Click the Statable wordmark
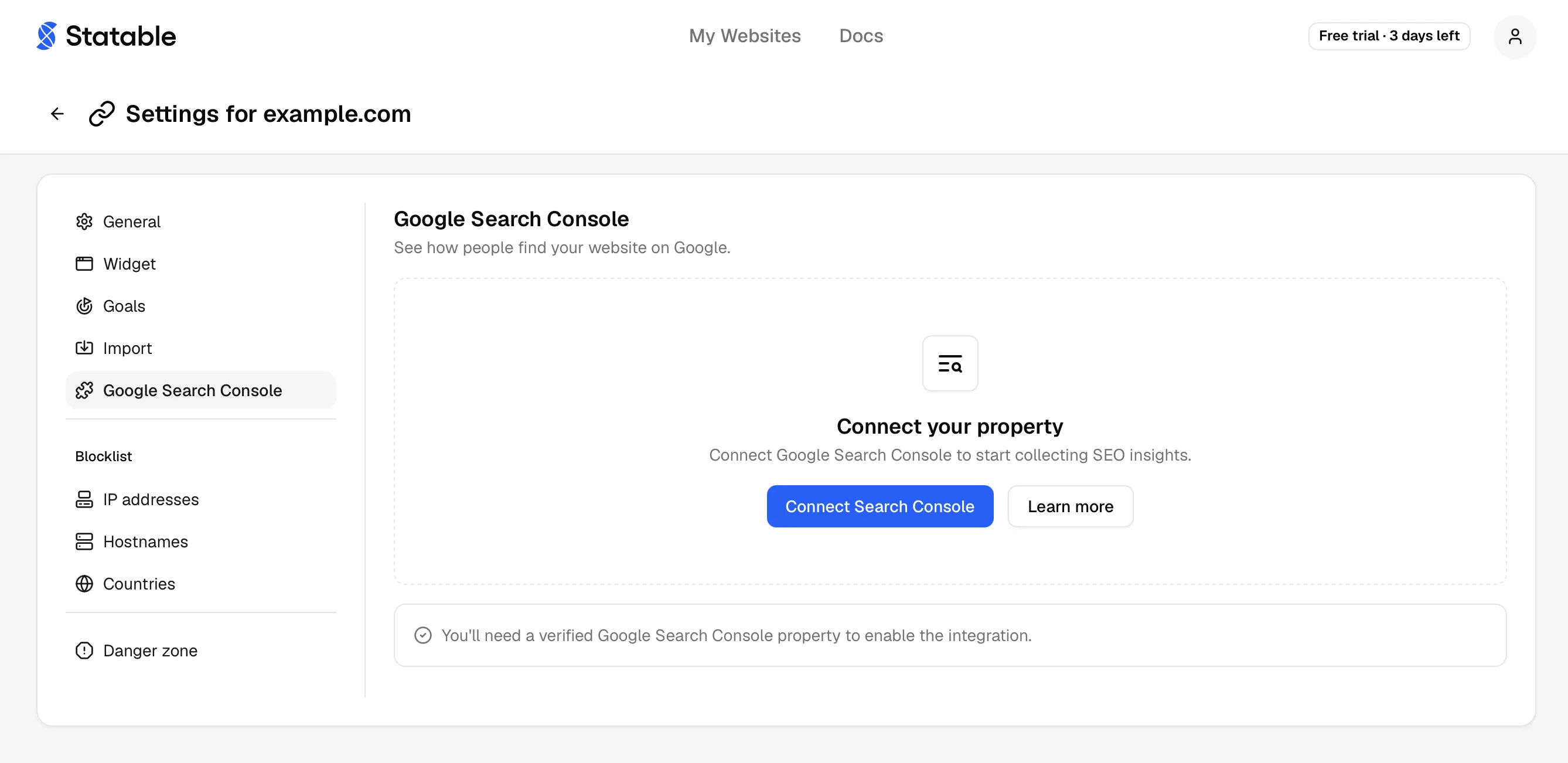The height and width of the screenshot is (763, 1568). click(121, 36)
